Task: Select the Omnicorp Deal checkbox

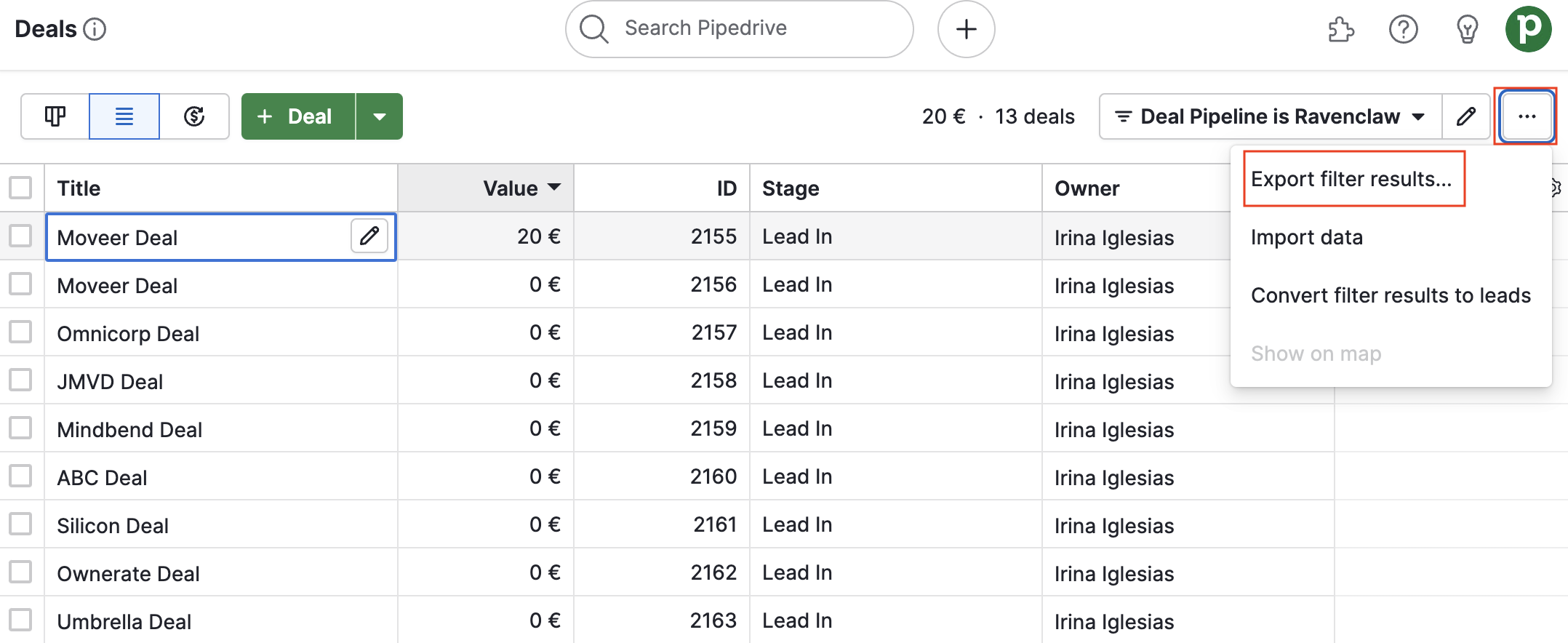Action: [x=20, y=332]
